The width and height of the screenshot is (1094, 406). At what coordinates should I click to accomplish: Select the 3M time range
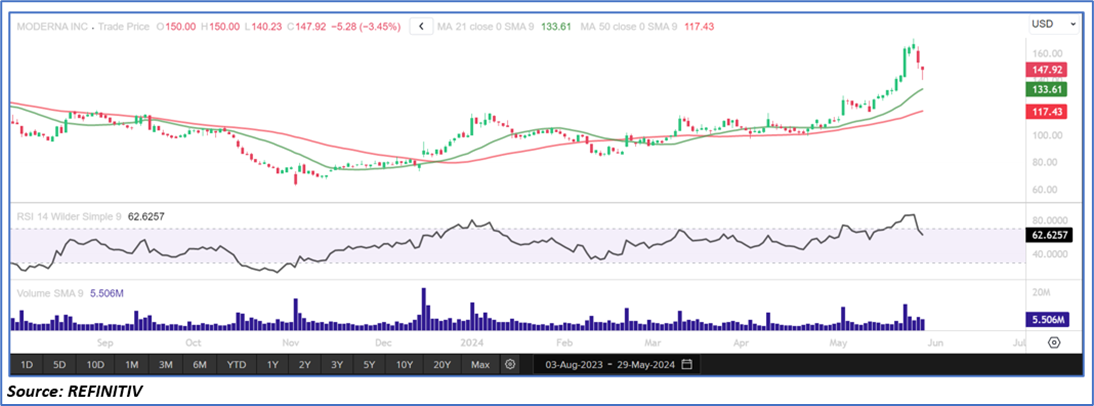tap(166, 364)
